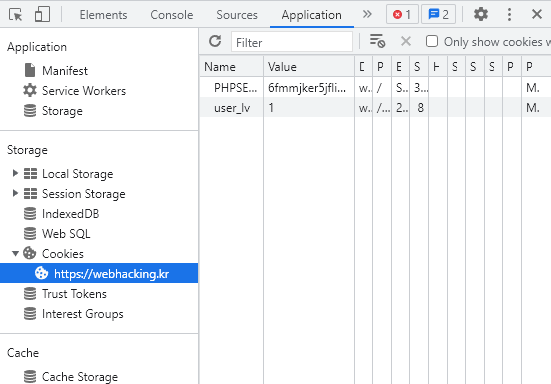Open Interest Groups
The height and width of the screenshot is (384, 551).
(83, 314)
